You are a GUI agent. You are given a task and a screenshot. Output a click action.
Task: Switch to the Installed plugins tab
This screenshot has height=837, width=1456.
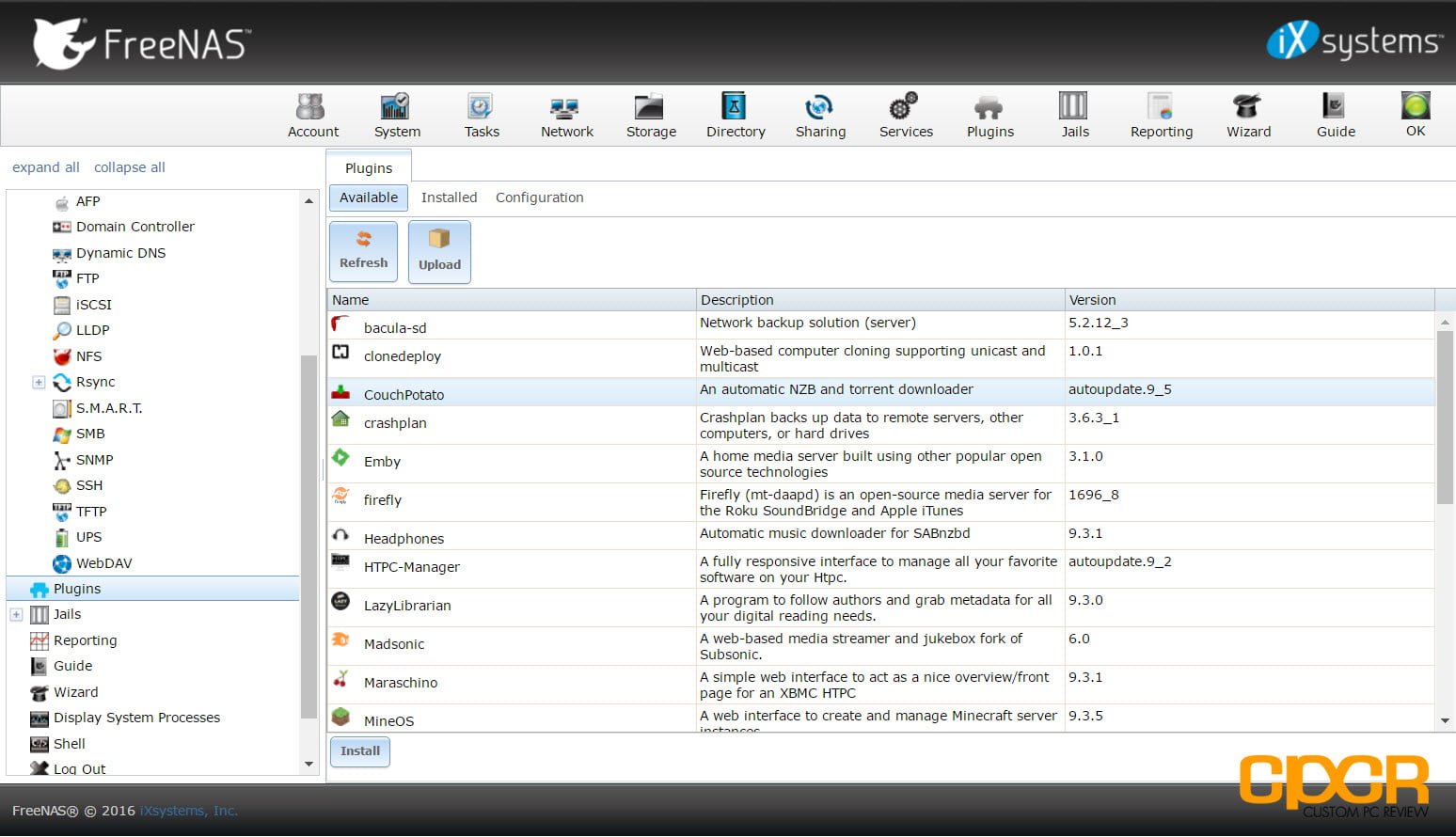(x=449, y=197)
